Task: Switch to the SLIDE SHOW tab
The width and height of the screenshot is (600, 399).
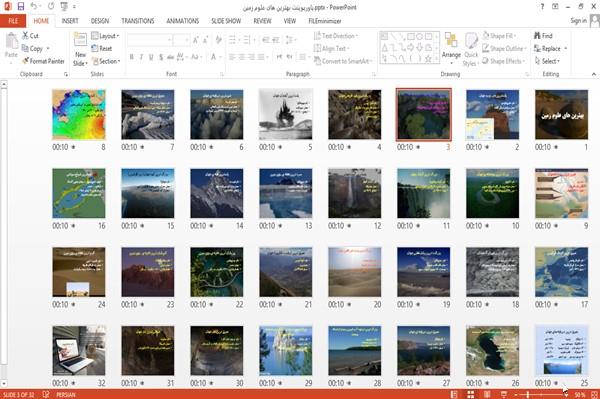Action: click(226, 21)
